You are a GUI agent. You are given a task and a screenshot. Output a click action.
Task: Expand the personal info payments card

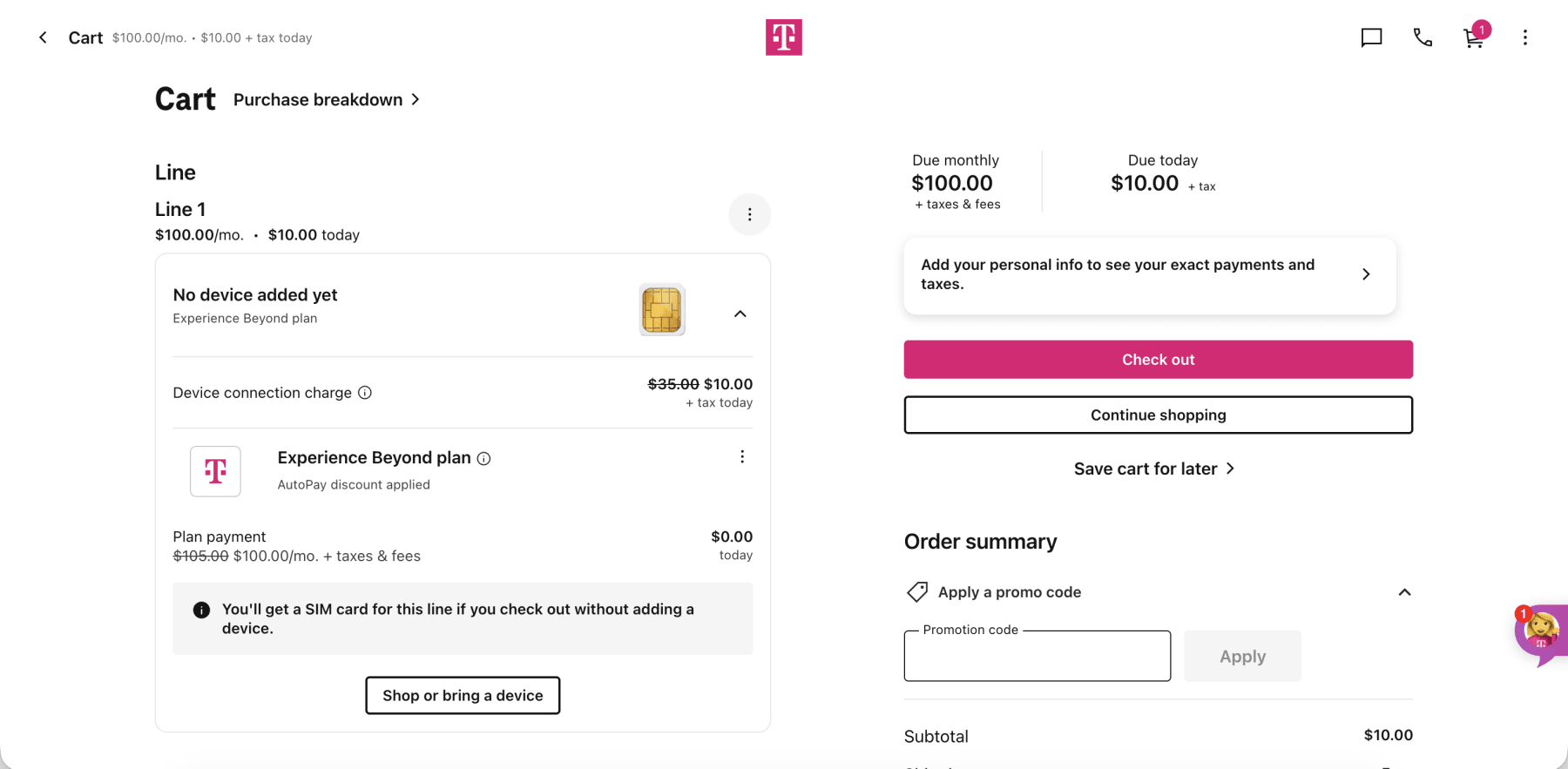click(1365, 273)
